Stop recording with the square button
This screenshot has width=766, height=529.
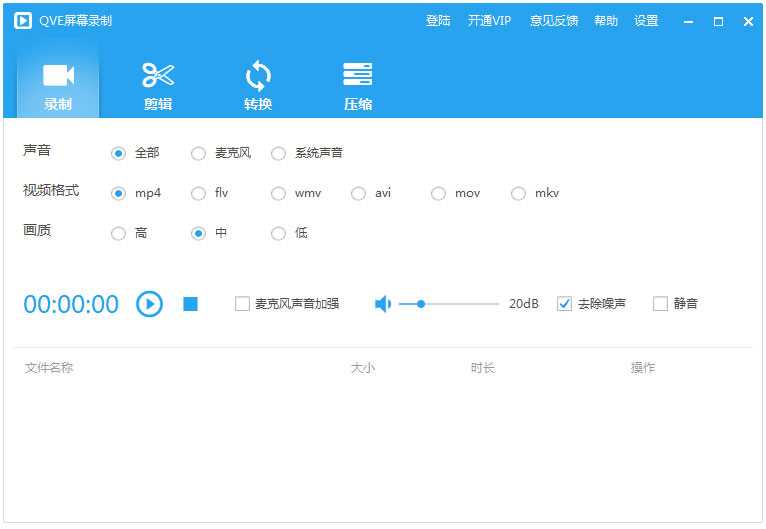191,304
